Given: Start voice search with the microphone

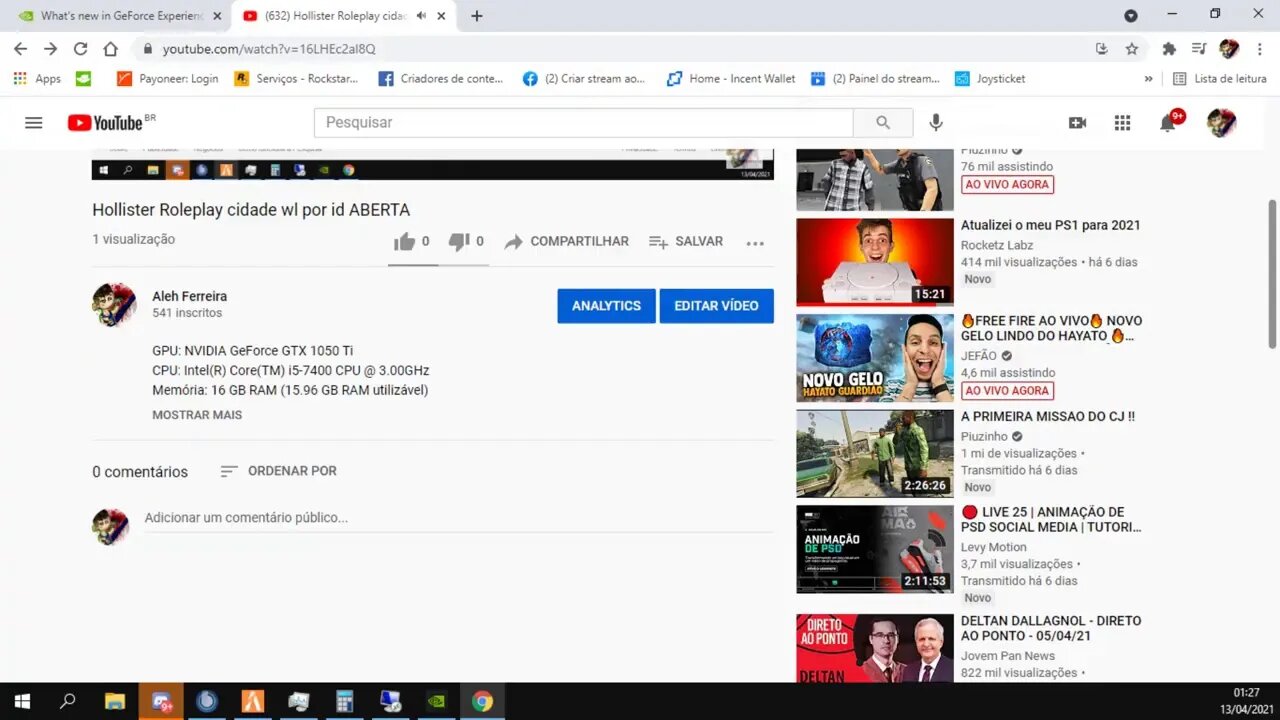Looking at the screenshot, I should pos(936,122).
